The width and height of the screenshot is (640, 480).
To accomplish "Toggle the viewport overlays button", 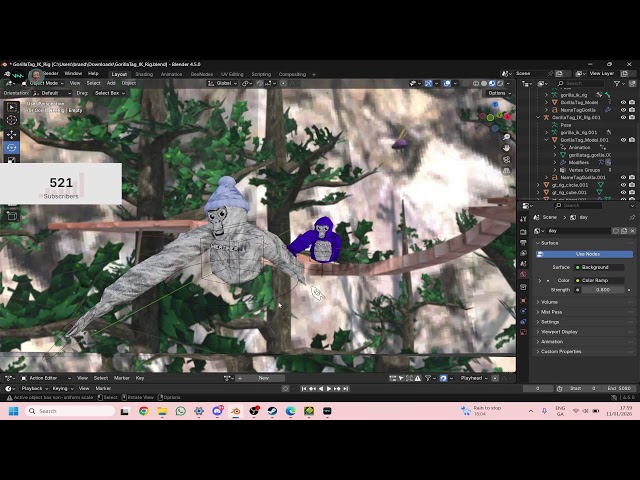I will [x=447, y=83].
